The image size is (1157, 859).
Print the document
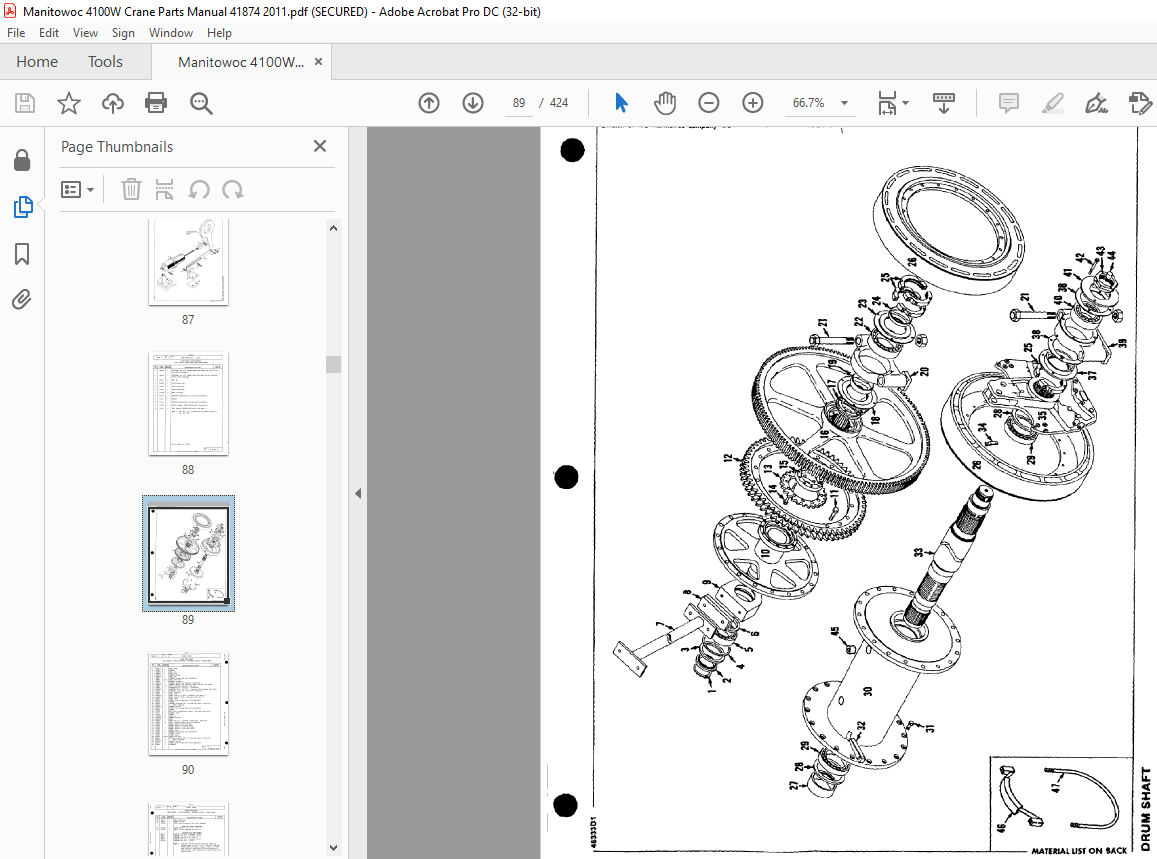click(156, 103)
